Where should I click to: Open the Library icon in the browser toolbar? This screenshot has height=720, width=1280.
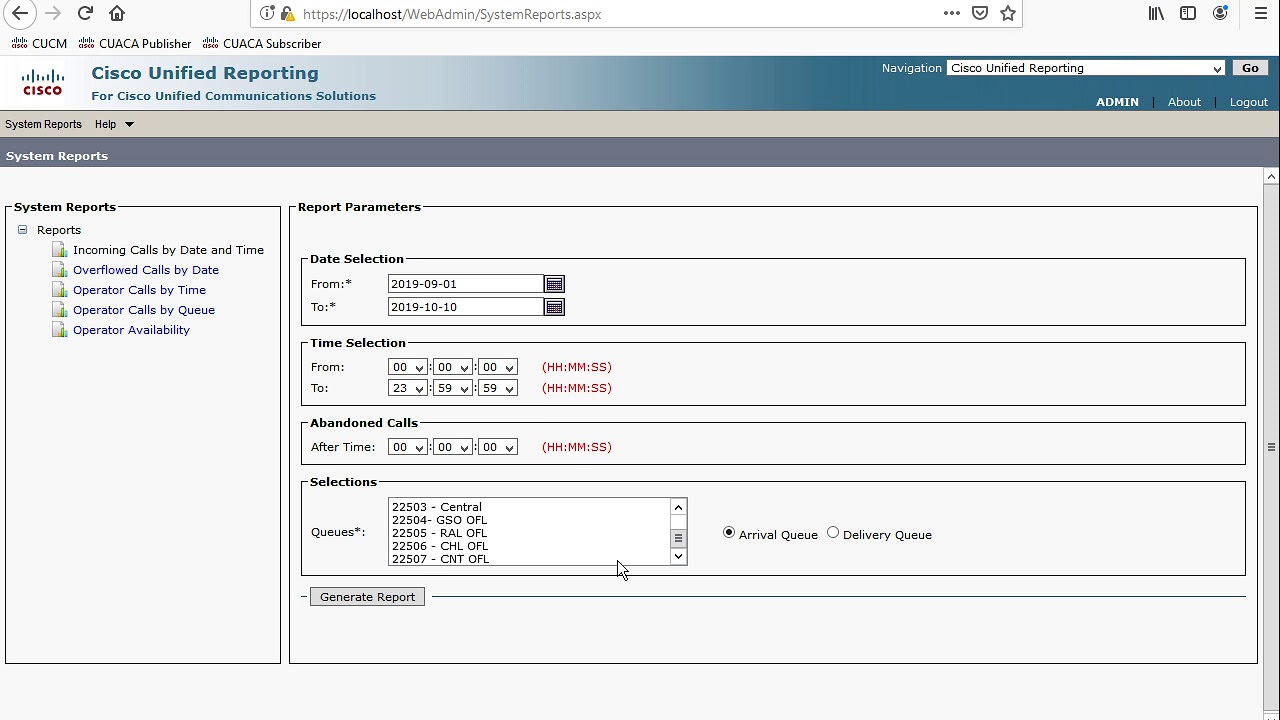click(x=1156, y=13)
